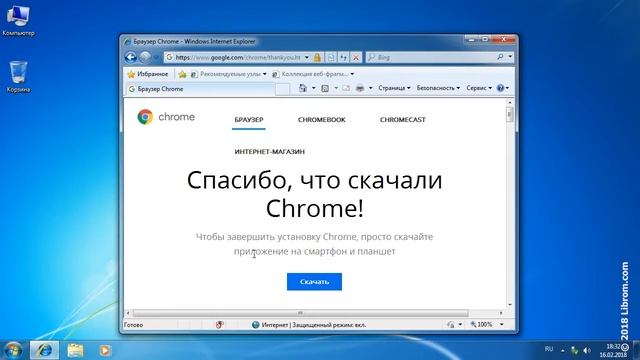
Task: Click the blue Скачать button
Action: tap(314, 282)
